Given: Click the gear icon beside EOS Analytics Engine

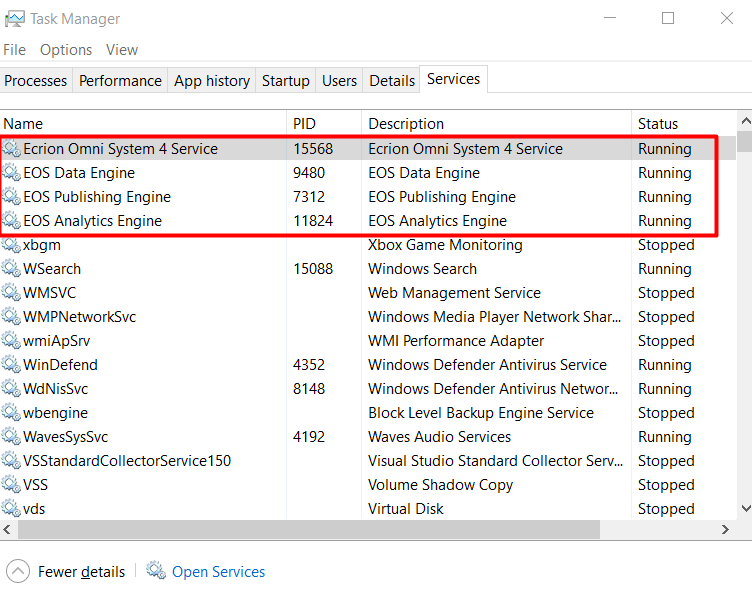Looking at the screenshot, I should coord(11,220).
